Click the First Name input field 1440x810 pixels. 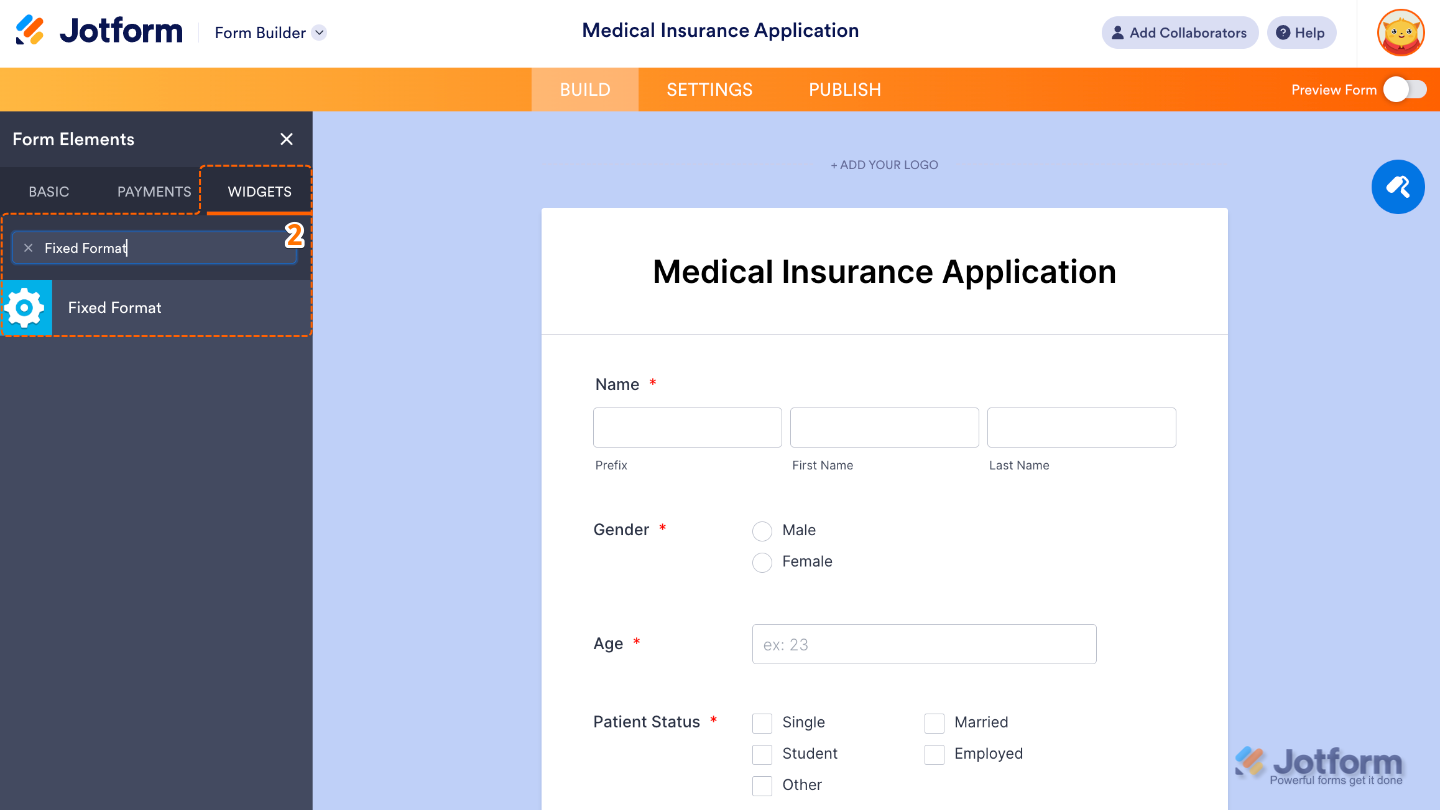tap(884, 427)
